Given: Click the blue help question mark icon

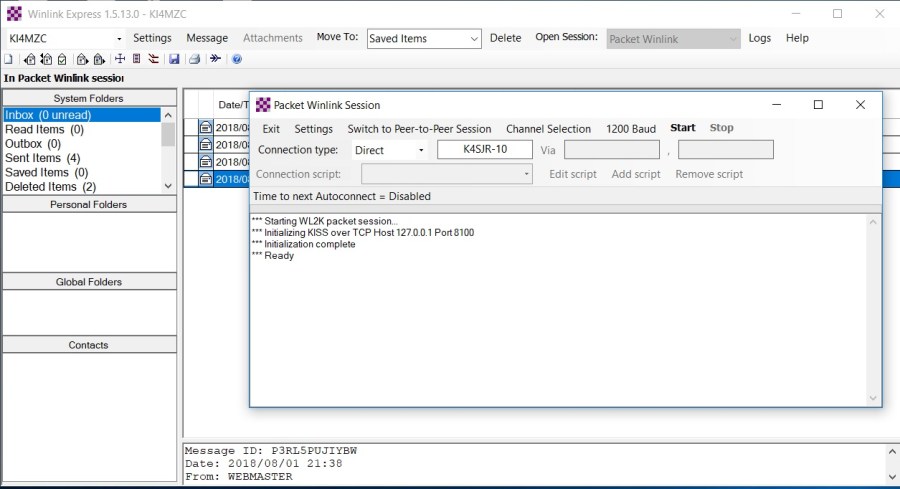Looking at the screenshot, I should [237, 59].
